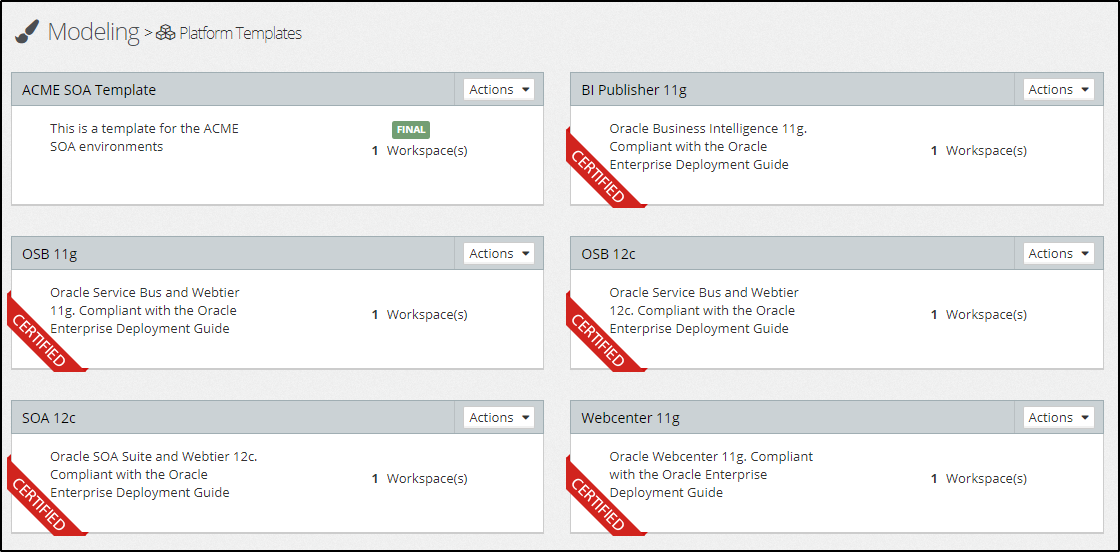Click the OSB 12c template description
The width and height of the screenshot is (1120, 552).
tap(704, 310)
